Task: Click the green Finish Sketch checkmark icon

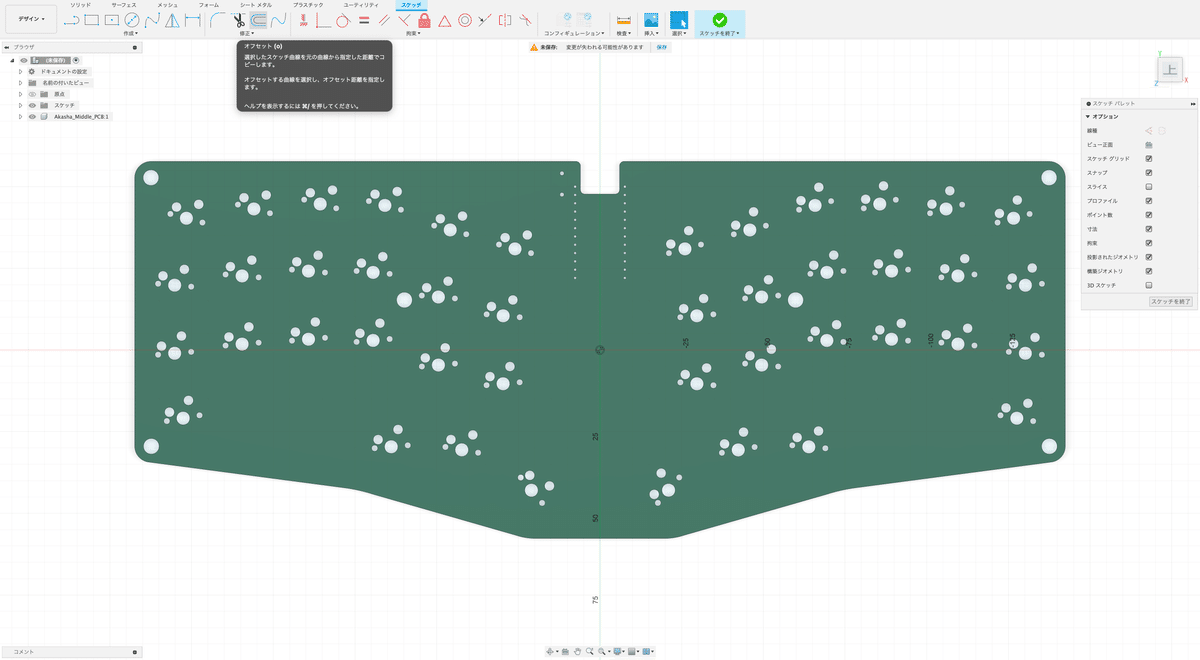Action: (x=719, y=20)
